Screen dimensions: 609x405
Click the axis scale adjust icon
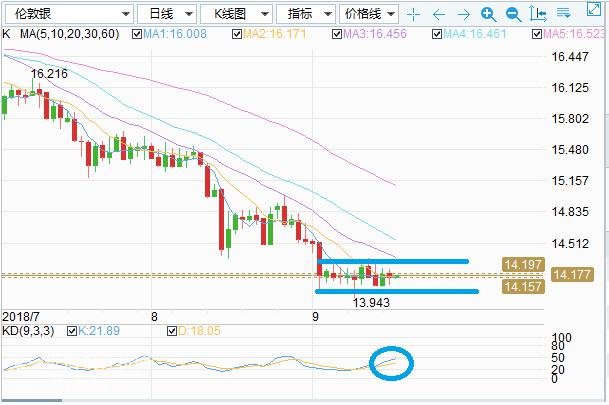tap(538, 14)
